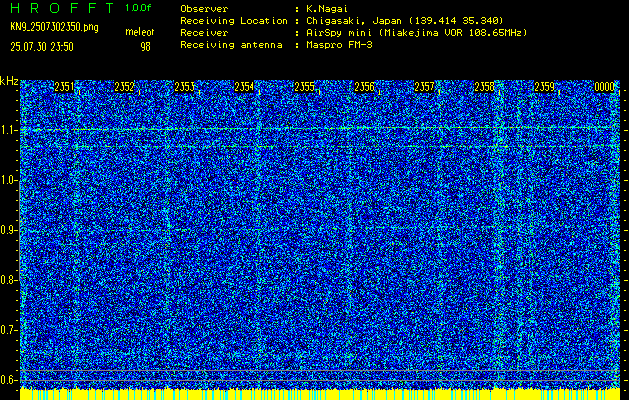Click the Observer label
Screen dimensions: 629x400
(204, 8)
